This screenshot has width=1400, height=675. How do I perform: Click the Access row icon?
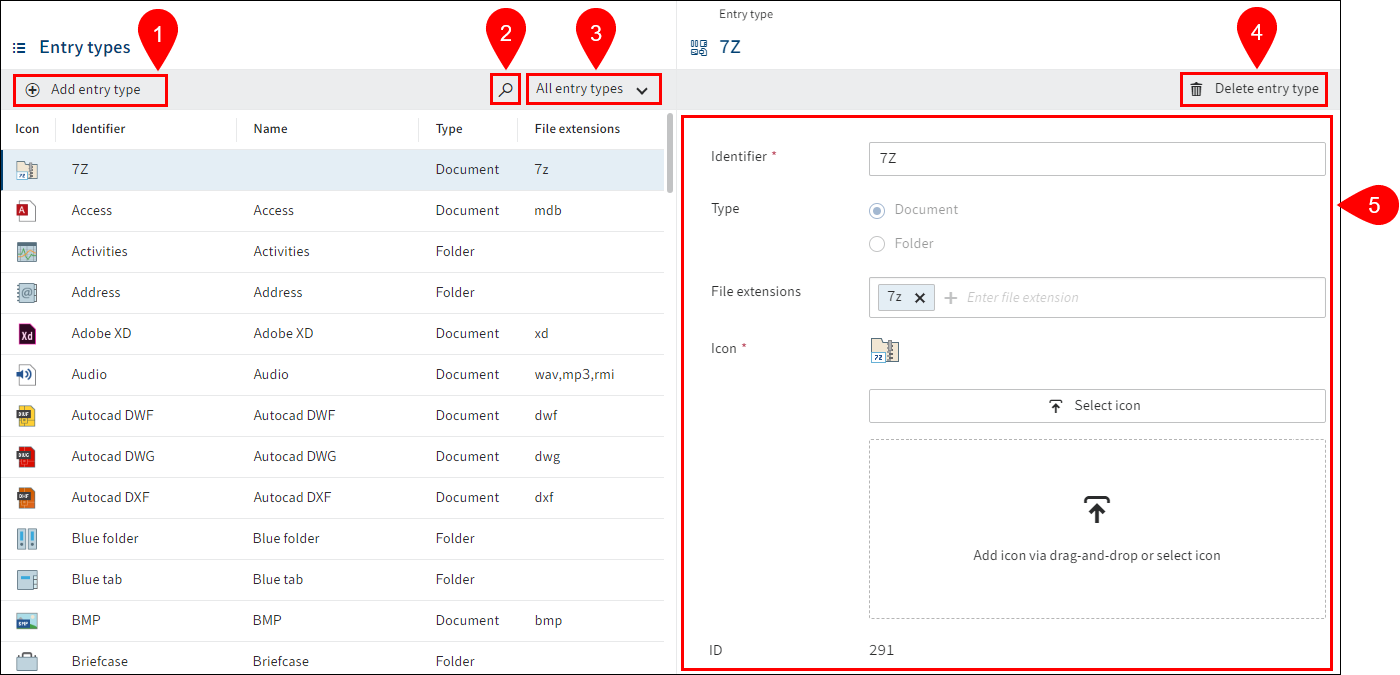tap(27, 211)
